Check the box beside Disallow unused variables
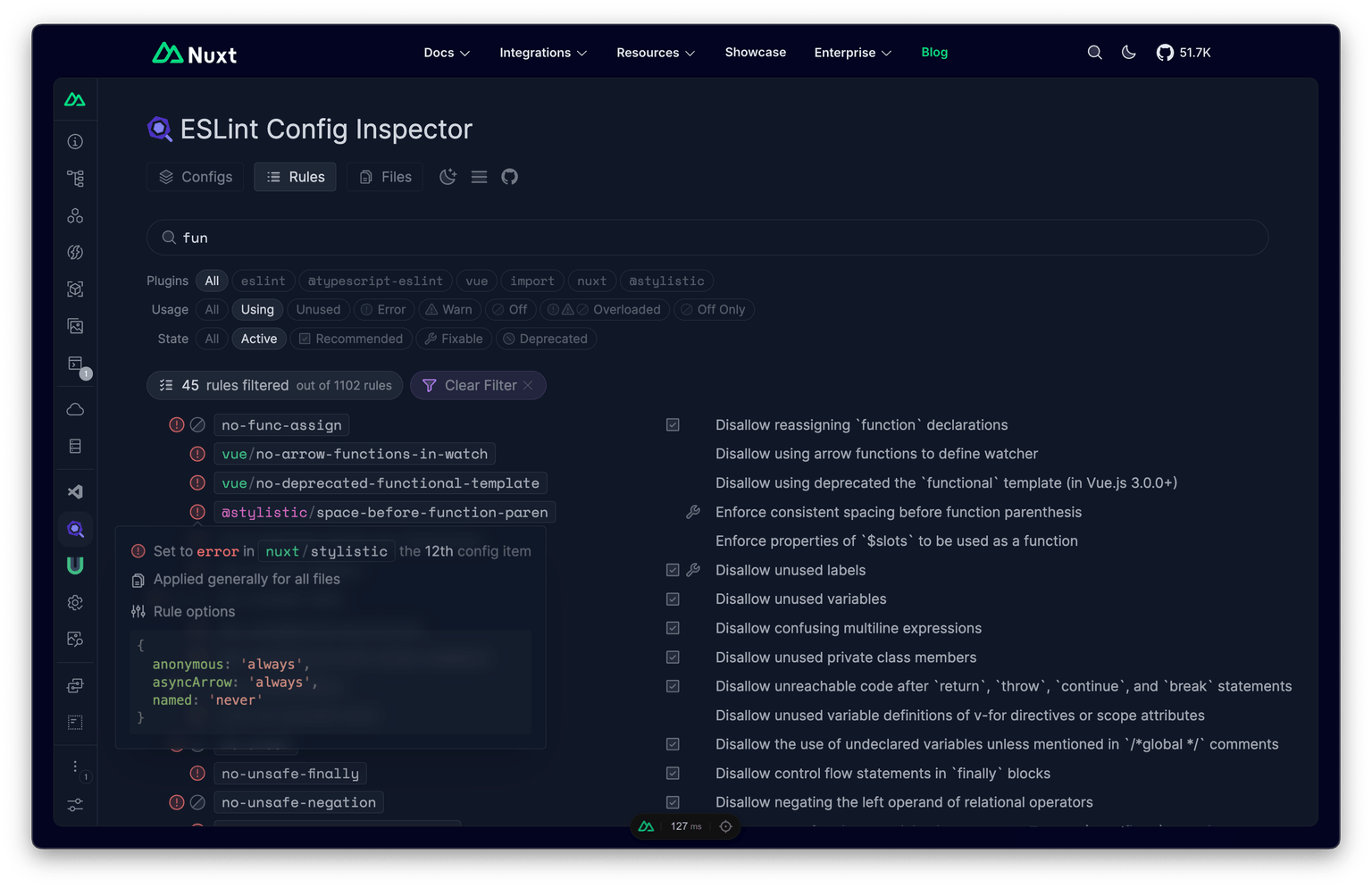The height and width of the screenshot is (888, 1372). coord(673,599)
